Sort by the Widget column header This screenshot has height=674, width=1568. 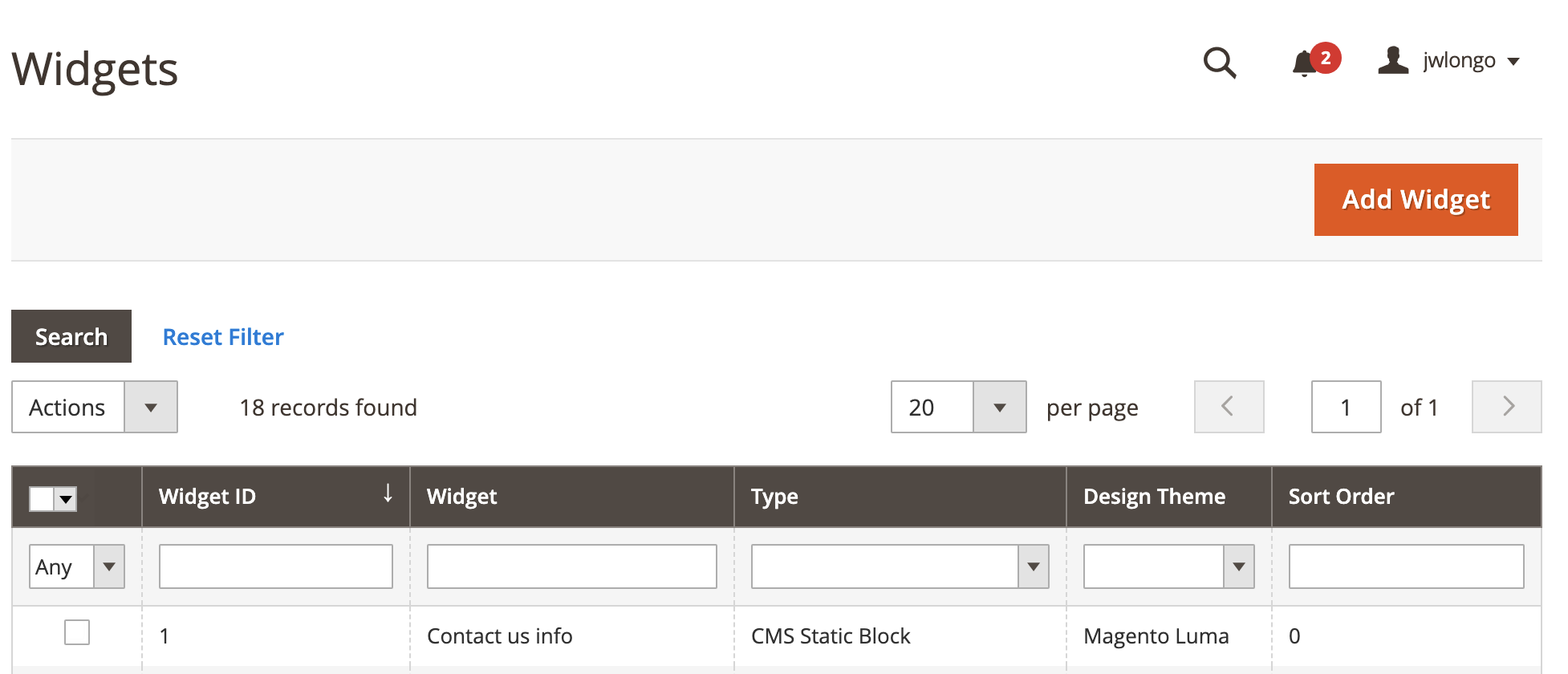pyautogui.click(x=462, y=497)
